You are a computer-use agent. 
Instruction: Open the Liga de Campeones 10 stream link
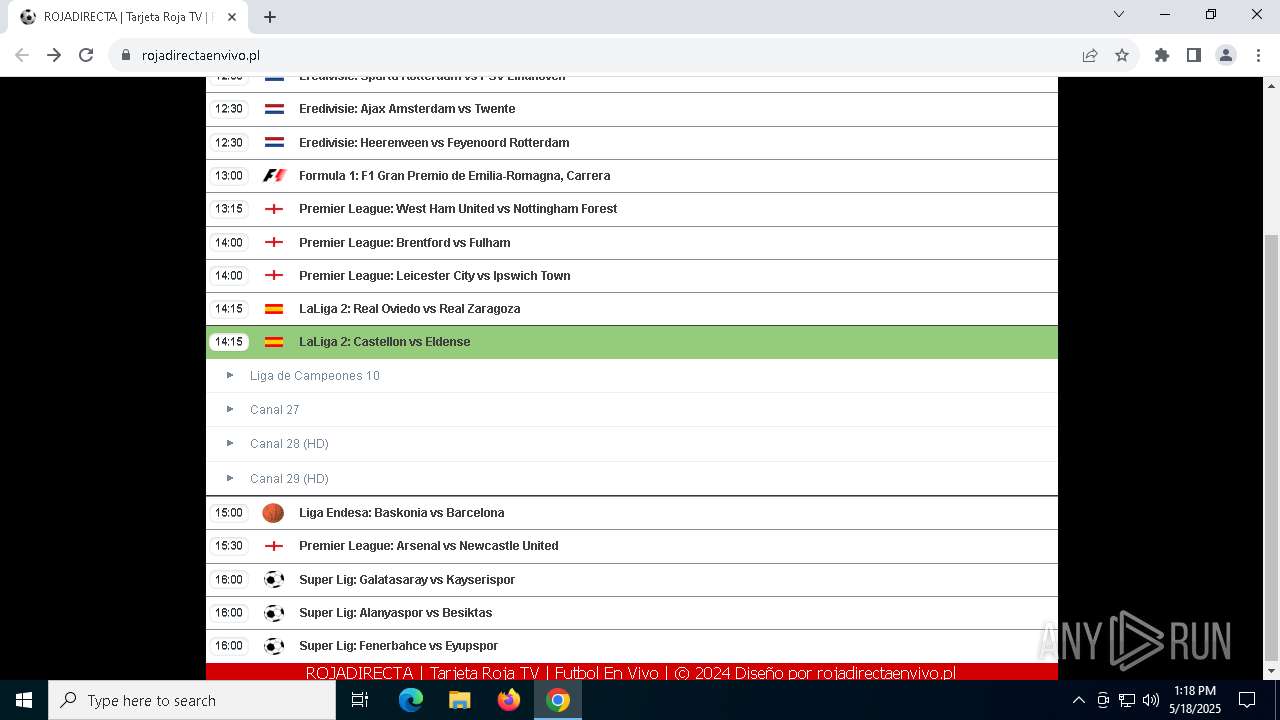pos(315,376)
